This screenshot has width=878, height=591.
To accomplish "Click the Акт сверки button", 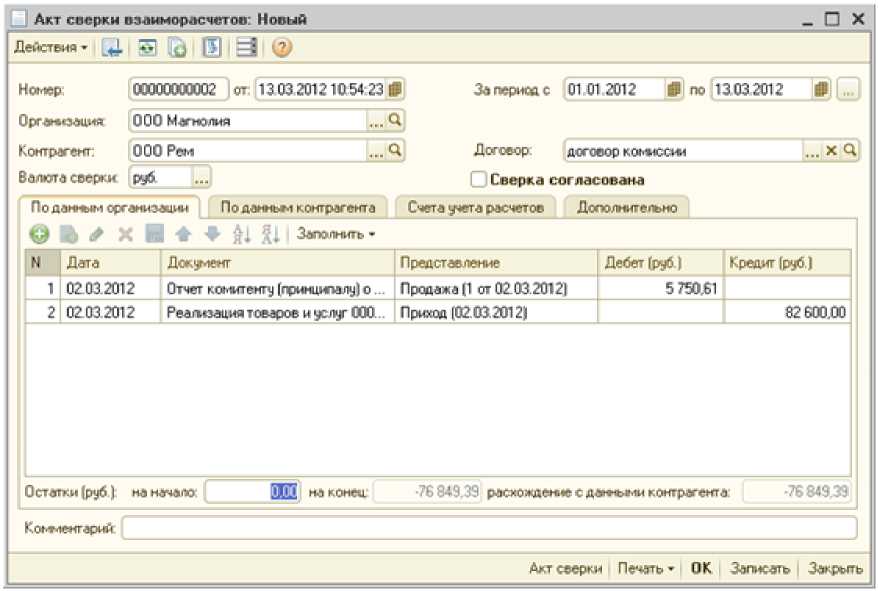I will tap(565, 568).
